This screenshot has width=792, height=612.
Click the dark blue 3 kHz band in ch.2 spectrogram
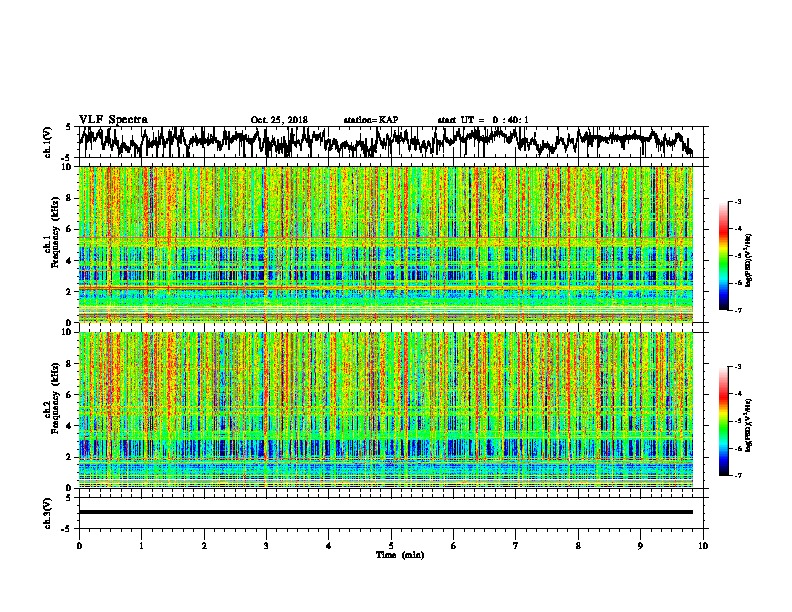tap(386, 447)
